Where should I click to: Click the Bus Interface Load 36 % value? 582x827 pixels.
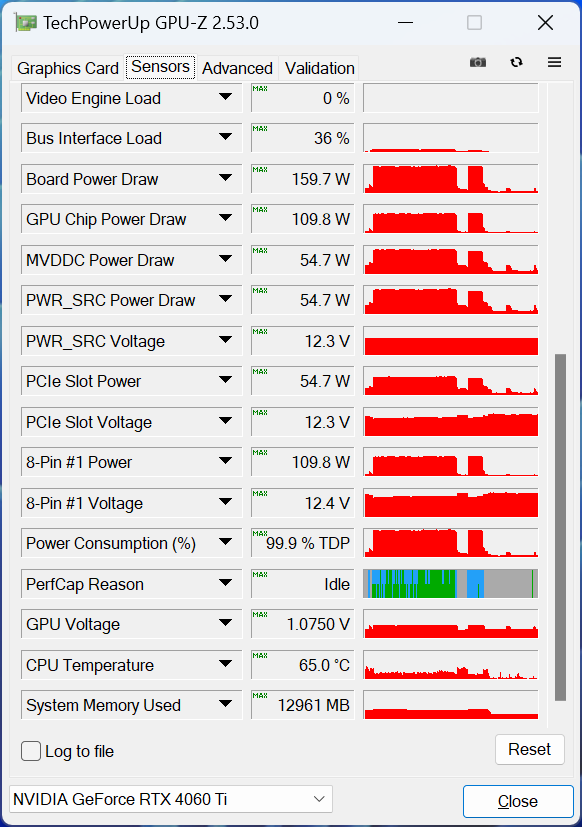(x=302, y=138)
